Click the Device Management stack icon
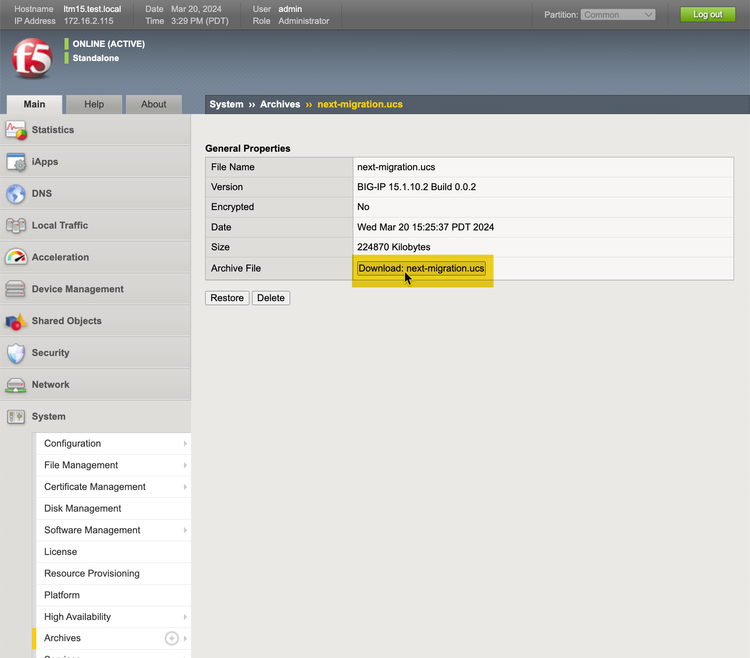The image size is (750, 658). [x=15, y=289]
